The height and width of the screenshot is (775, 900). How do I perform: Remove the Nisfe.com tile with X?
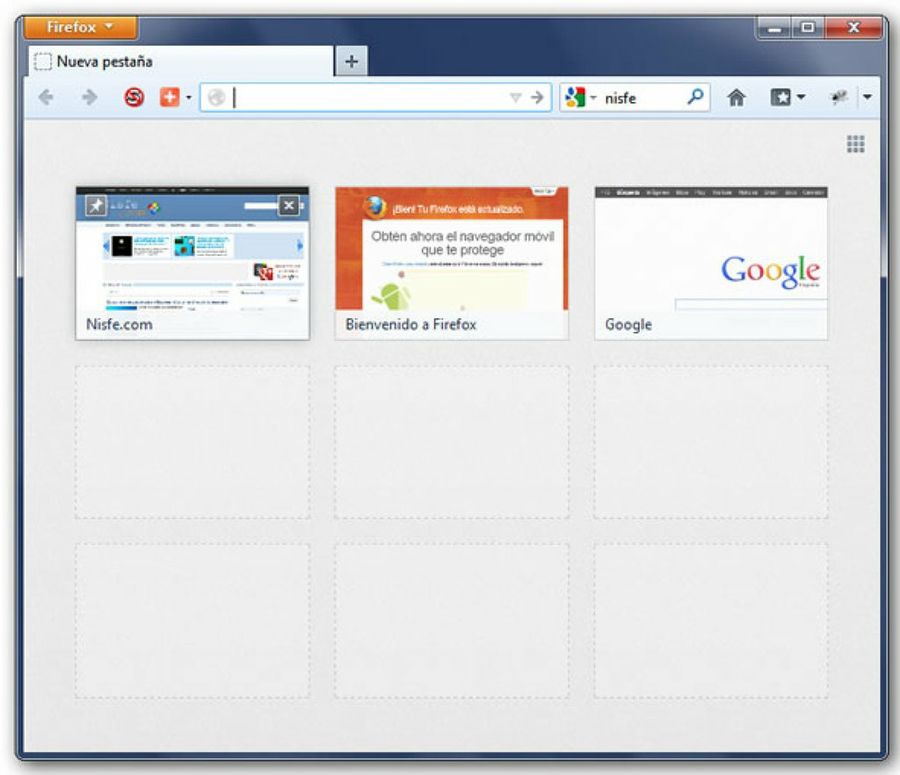[288, 206]
